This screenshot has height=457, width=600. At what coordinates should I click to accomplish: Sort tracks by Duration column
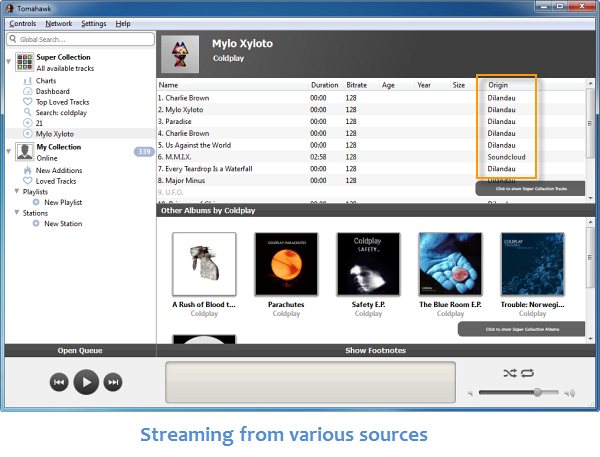[326, 85]
